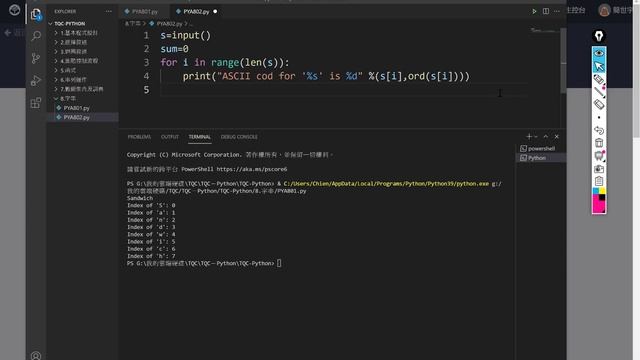
Task: Open the whiteboard tool in drawing toolbar
Action: tap(599, 156)
